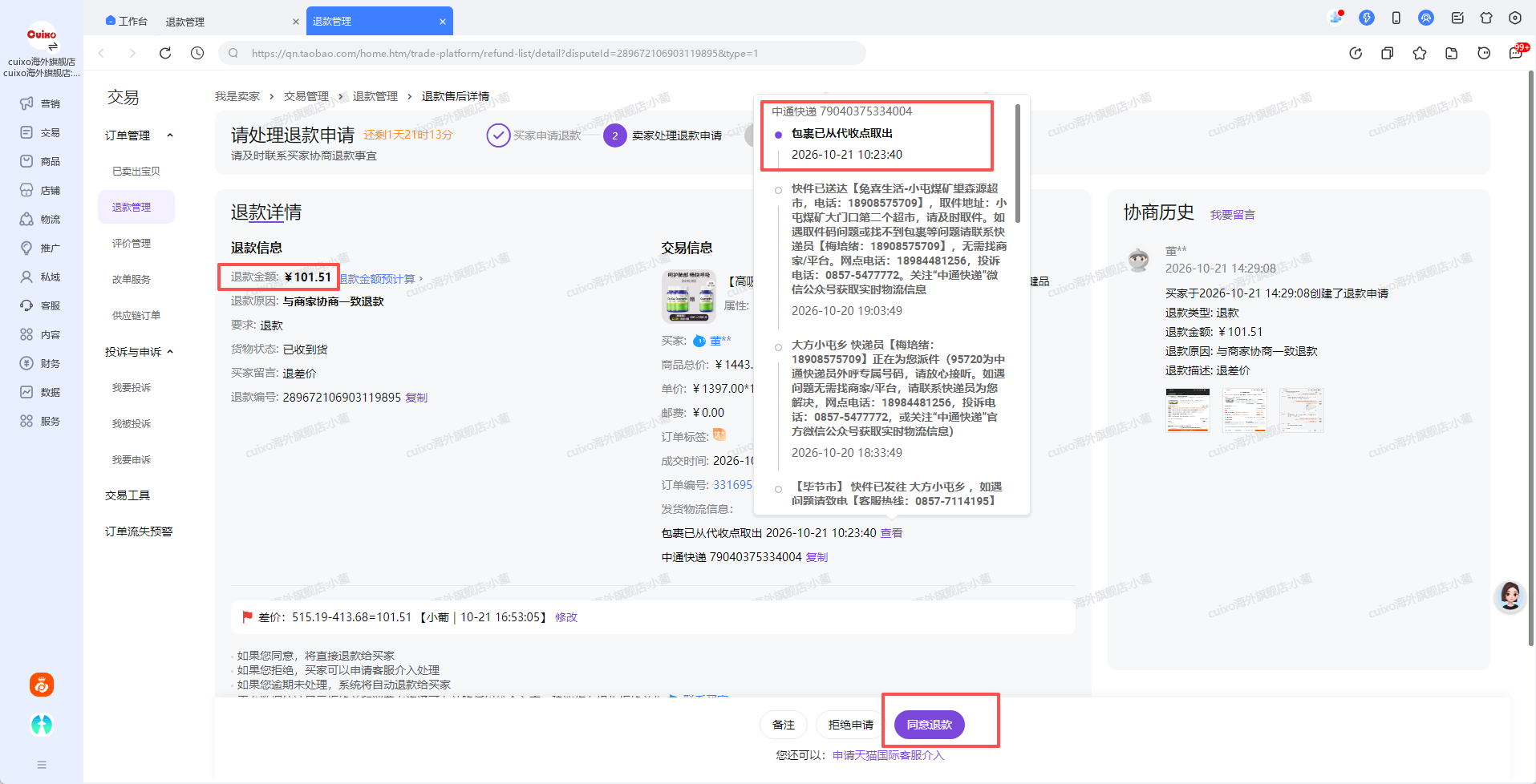Screen dimensions: 1536x784
Task: Select 供应链订单 menu item
Action: [x=136, y=316]
